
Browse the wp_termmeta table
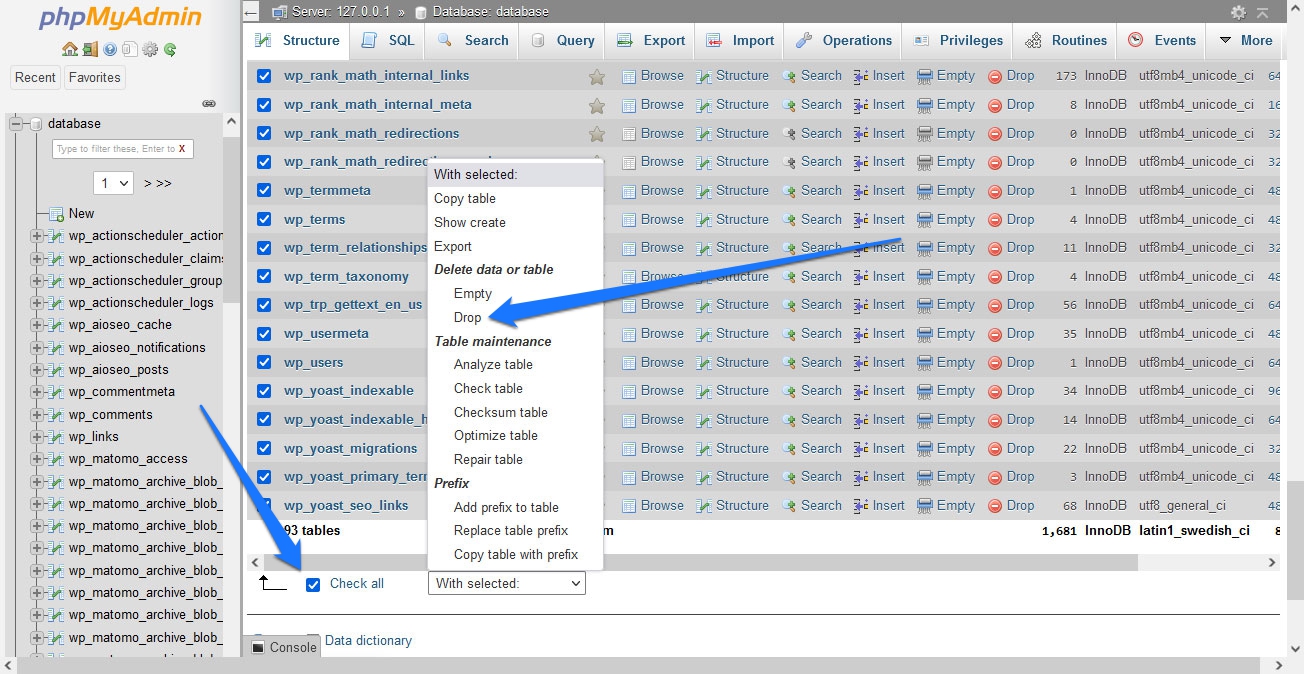[x=653, y=190]
